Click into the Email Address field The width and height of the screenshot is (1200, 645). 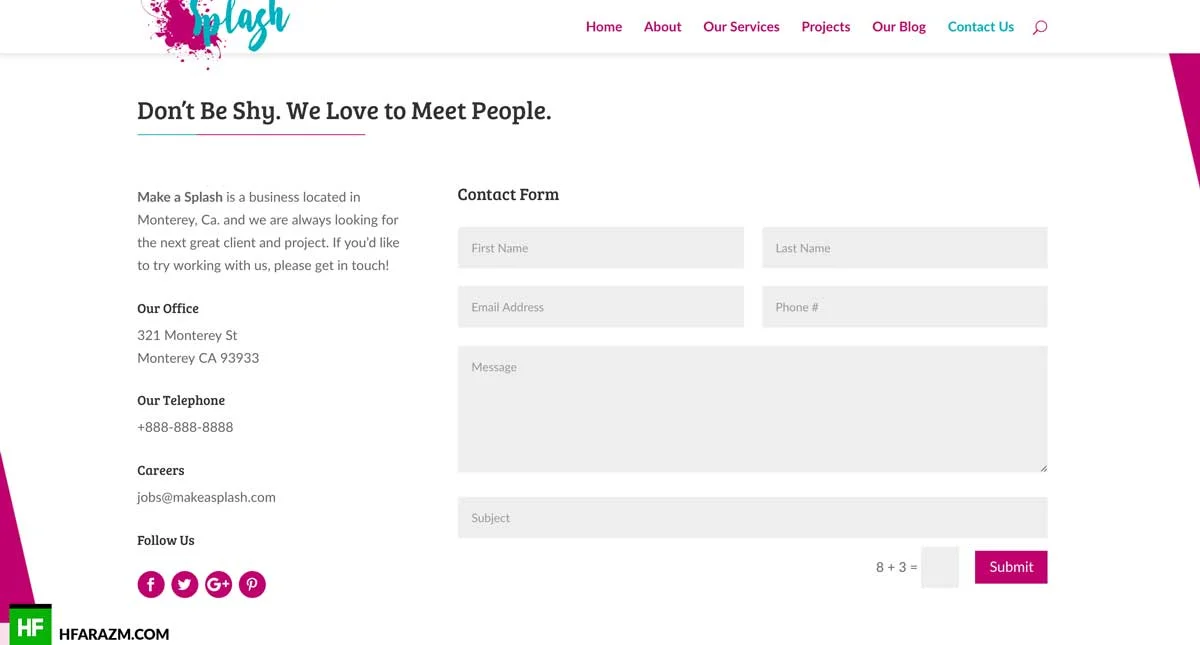pyautogui.click(x=601, y=307)
